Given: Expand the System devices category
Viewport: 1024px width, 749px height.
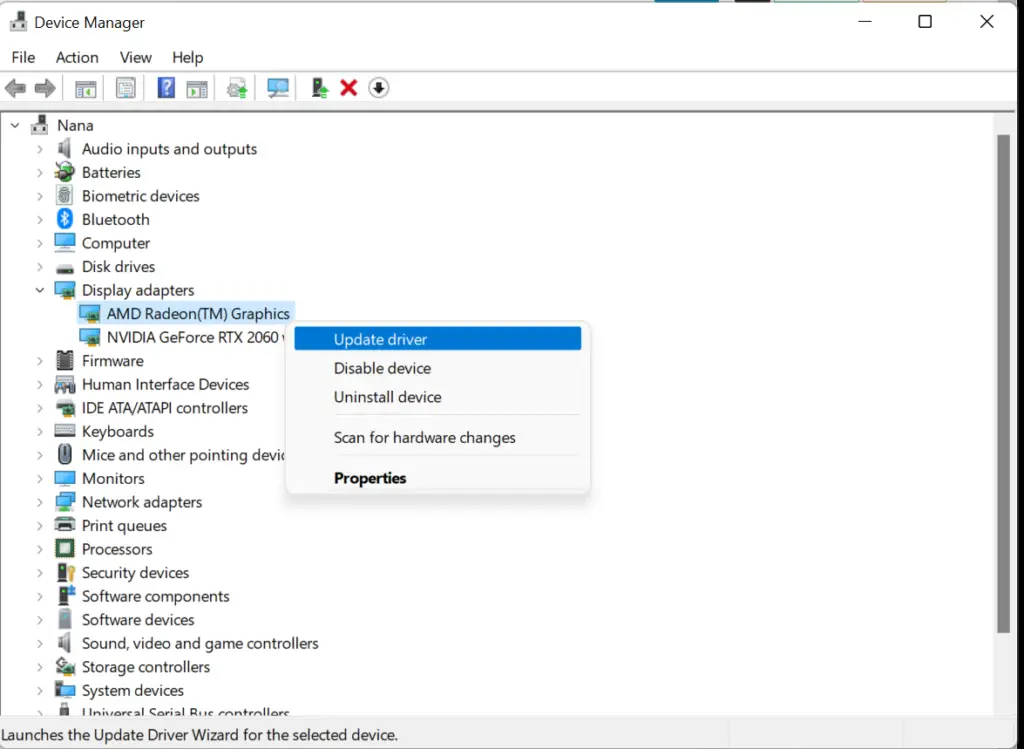Looking at the screenshot, I should click(40, 690).
